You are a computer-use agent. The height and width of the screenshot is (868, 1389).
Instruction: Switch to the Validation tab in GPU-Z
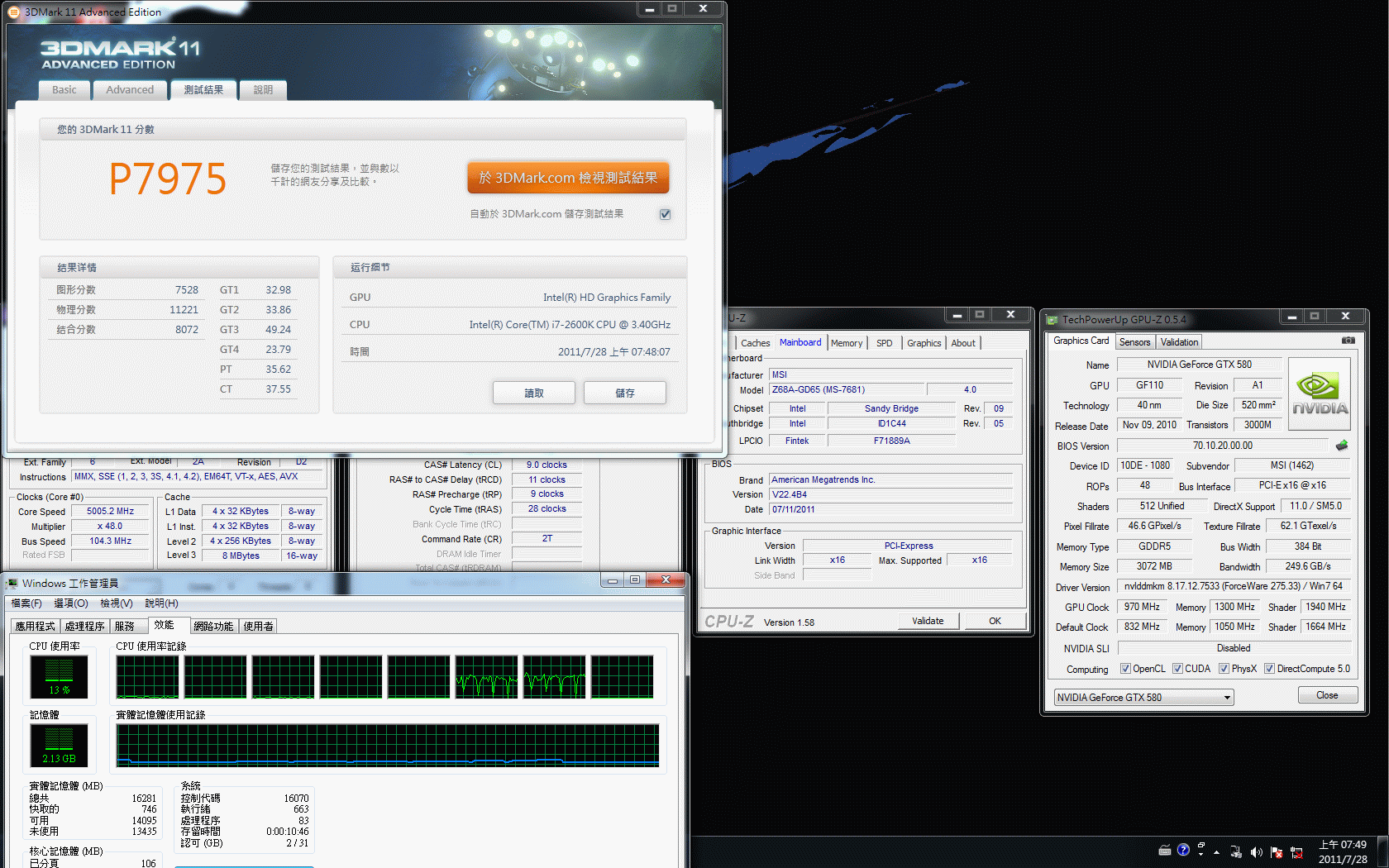(x=1179, y=342)
